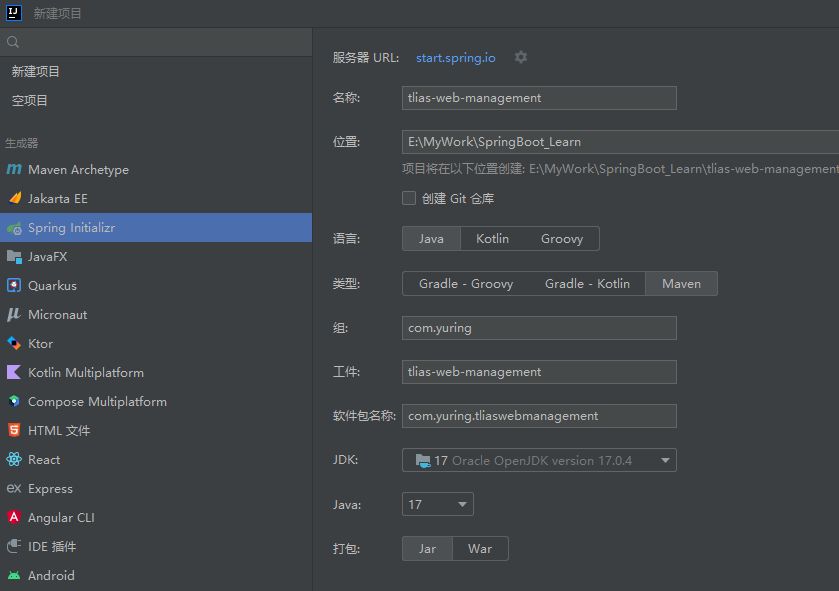
Task: Set packaging type to War
Action: [x=480, y=549]
